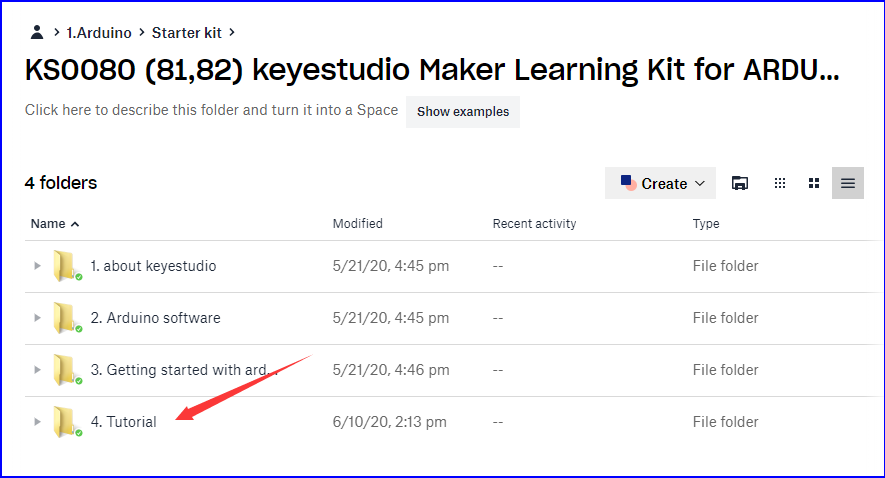The height and width of the screenshot is (478, 885).
Task: Click folder icon for 1. about keyestudio
Action: pos(67,266)
